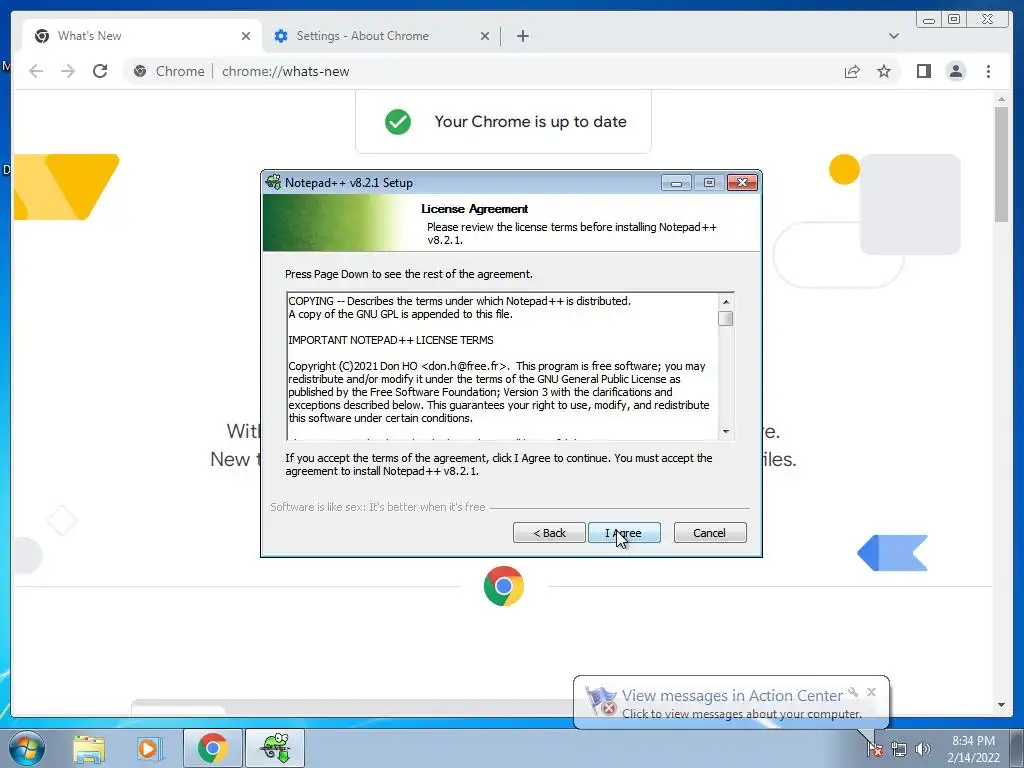Click the Action Center flag tray icon

[875, 749]
